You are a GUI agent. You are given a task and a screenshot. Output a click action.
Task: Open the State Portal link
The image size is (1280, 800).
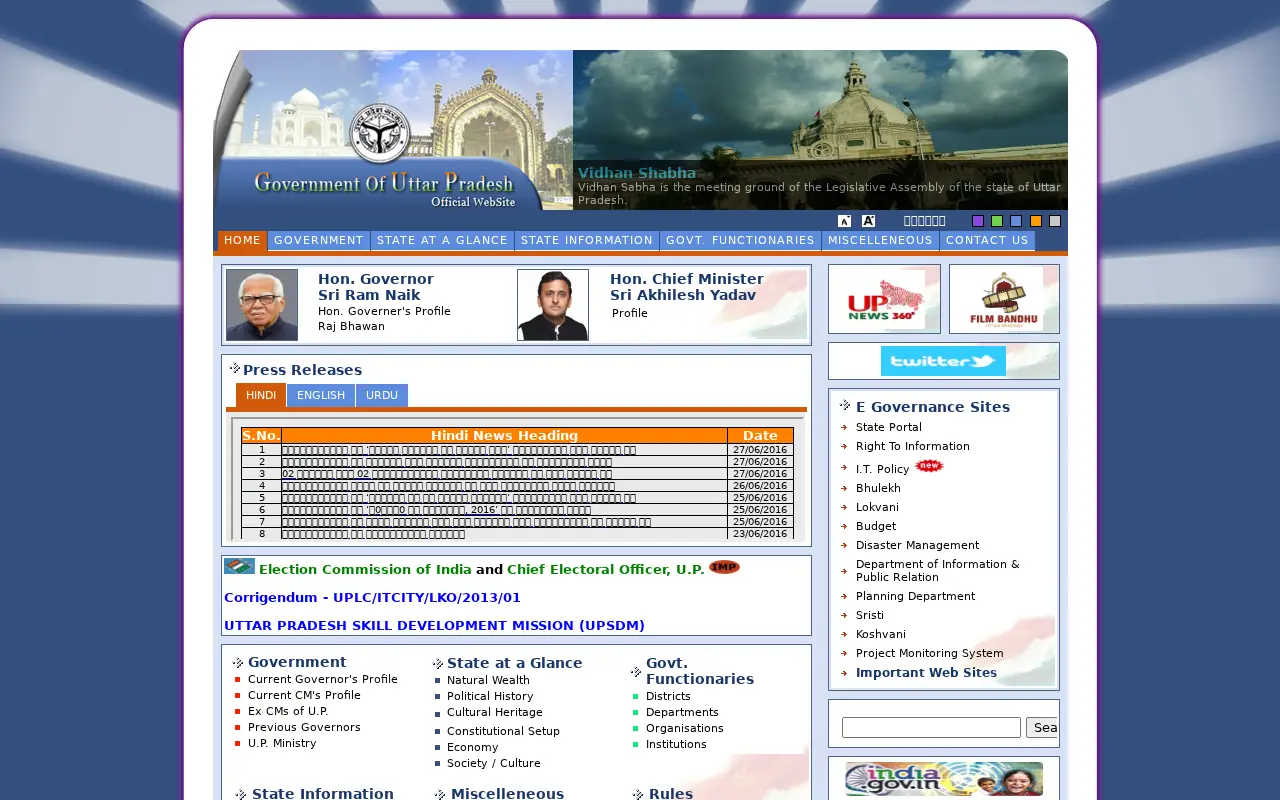889,427
